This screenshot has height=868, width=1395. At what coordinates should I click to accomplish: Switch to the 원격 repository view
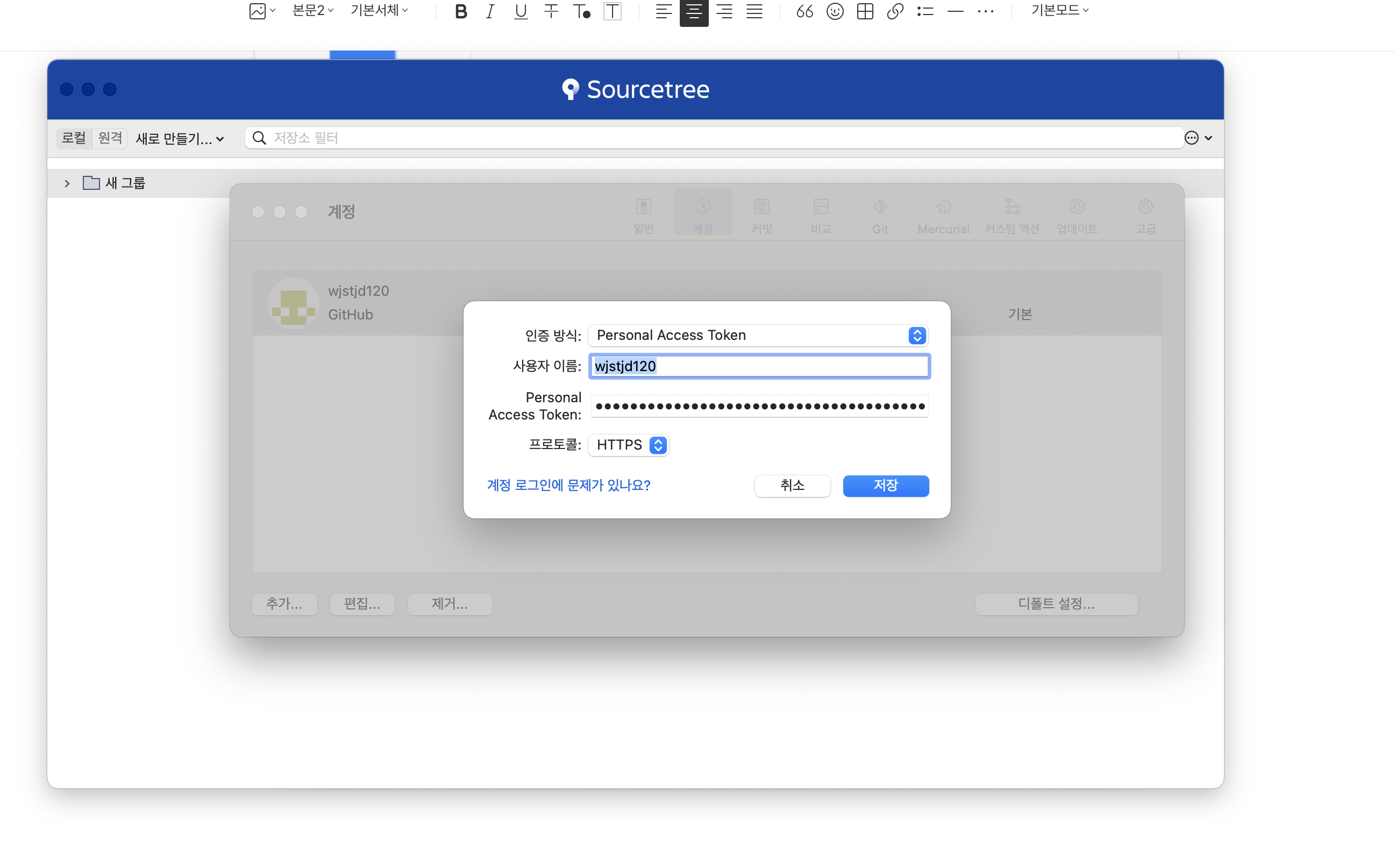[x=110, y=138]
